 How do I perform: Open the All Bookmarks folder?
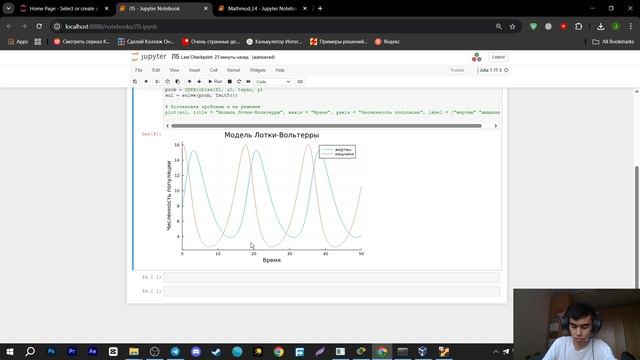coord(613,42)
